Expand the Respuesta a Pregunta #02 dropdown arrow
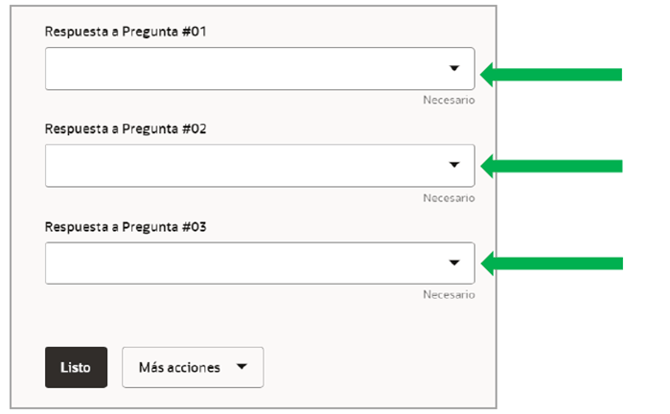The image size is (670, 414). [454, 165]
